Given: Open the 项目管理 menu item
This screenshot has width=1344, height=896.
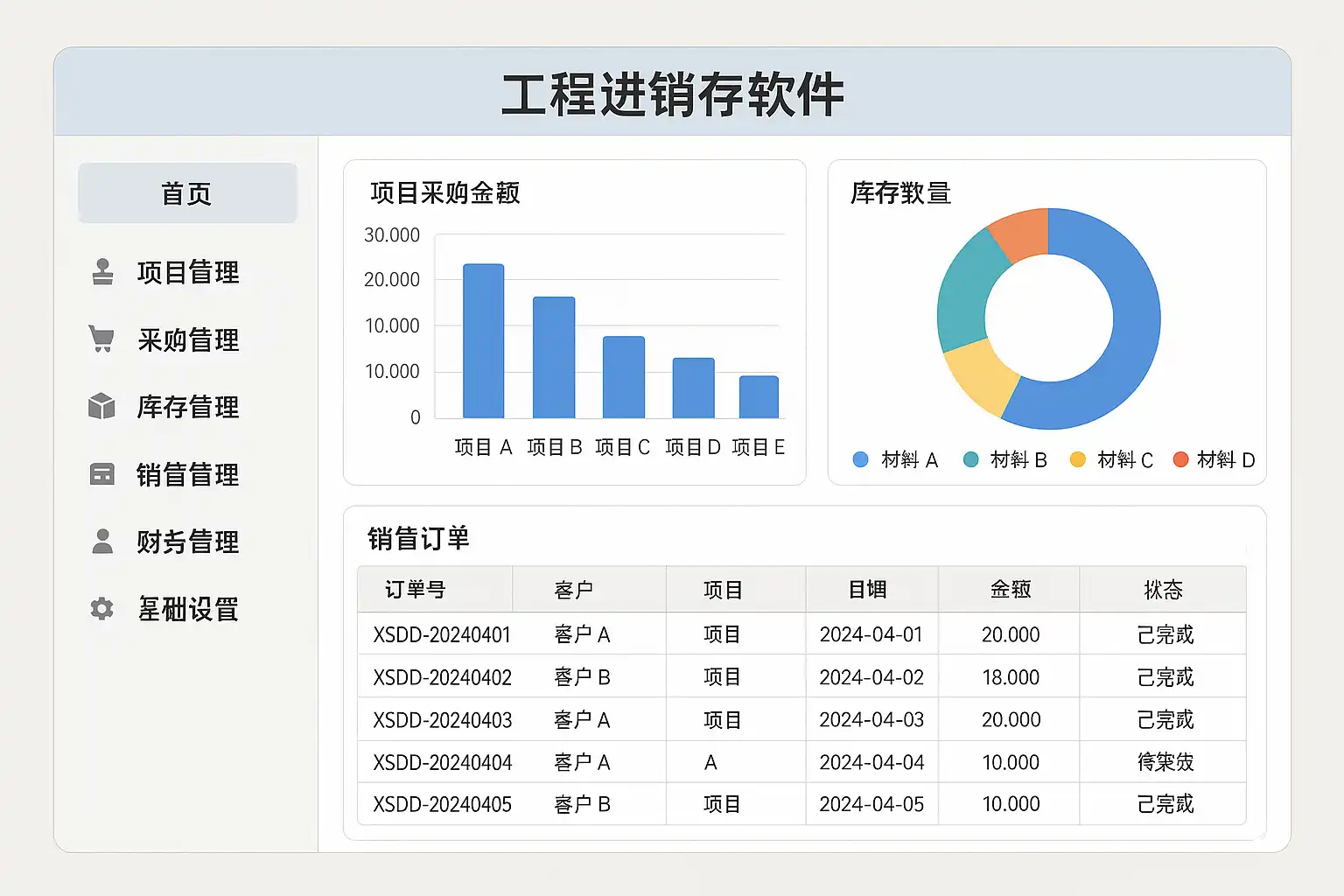Looking at the screenshot, I should tap(187, 272).
